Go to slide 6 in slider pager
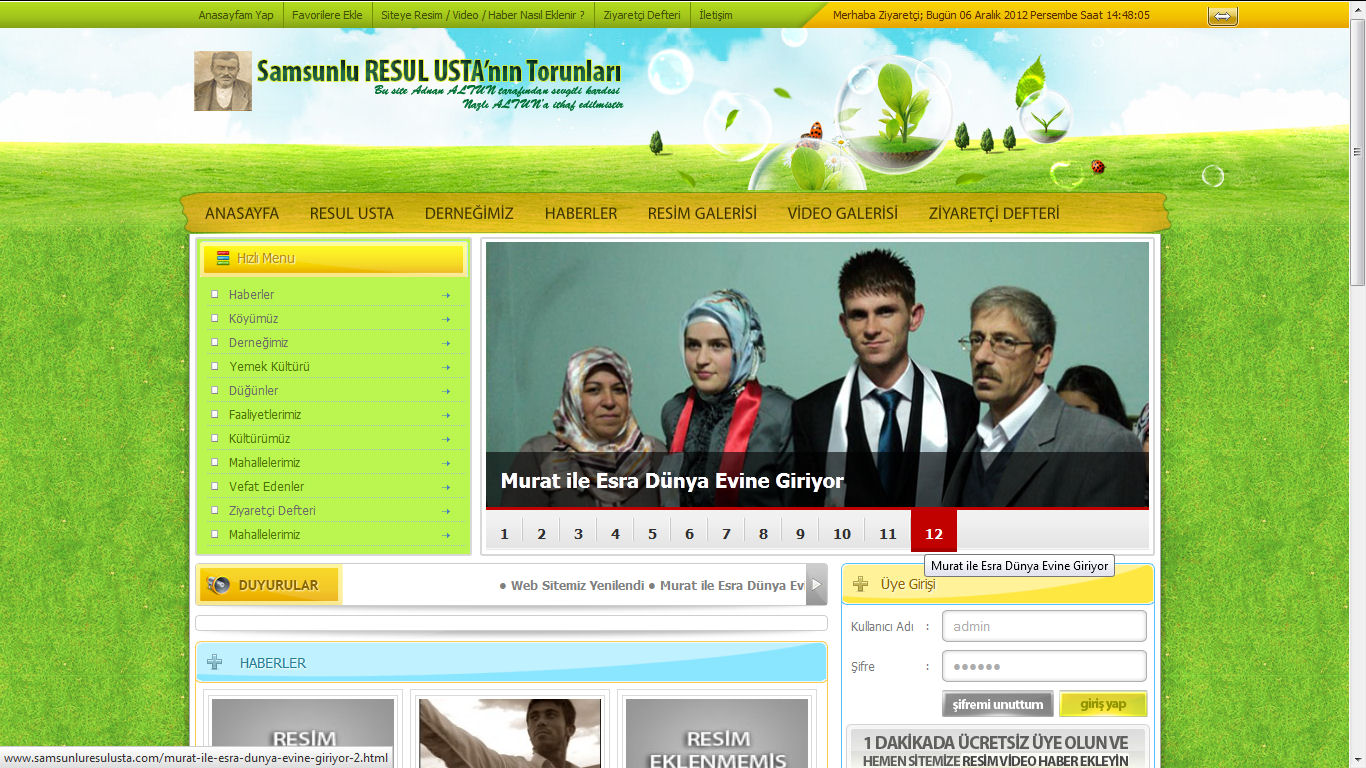 pos(689,532)
